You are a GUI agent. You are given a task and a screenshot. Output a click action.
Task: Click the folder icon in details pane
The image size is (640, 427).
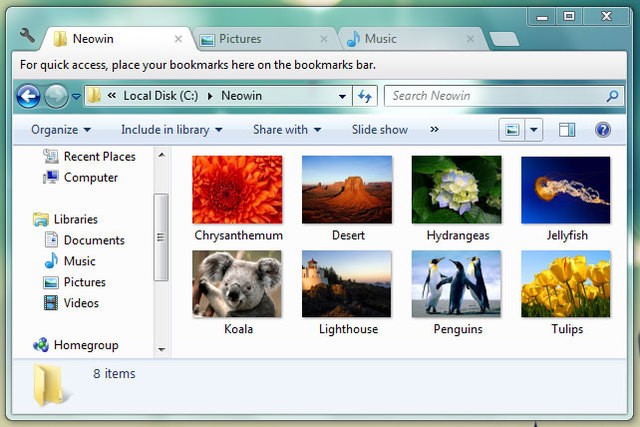pyautogui.click(x=48, y=385)
